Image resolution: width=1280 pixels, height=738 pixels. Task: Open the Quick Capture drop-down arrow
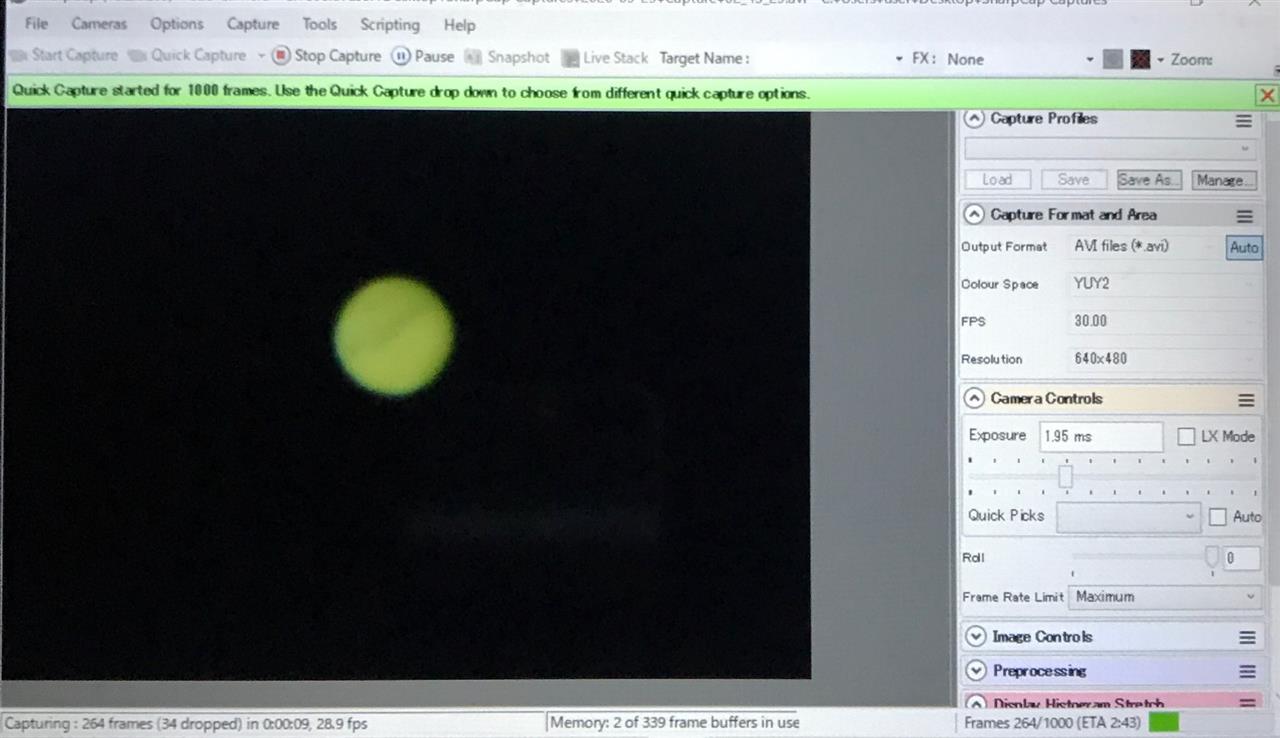click(x=261, y=56)
